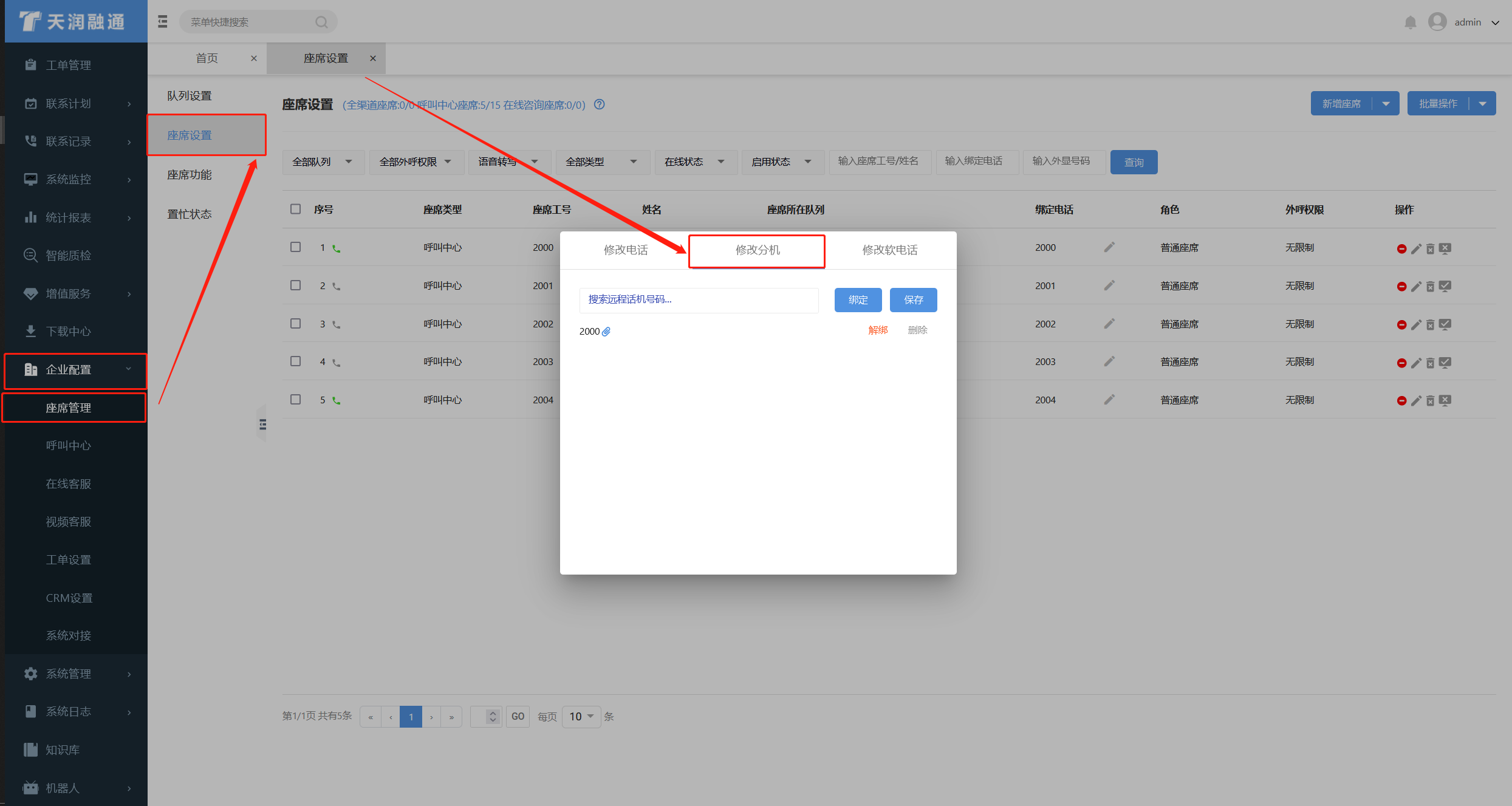Click the blue 绑定 button

[x=858, y=300]
